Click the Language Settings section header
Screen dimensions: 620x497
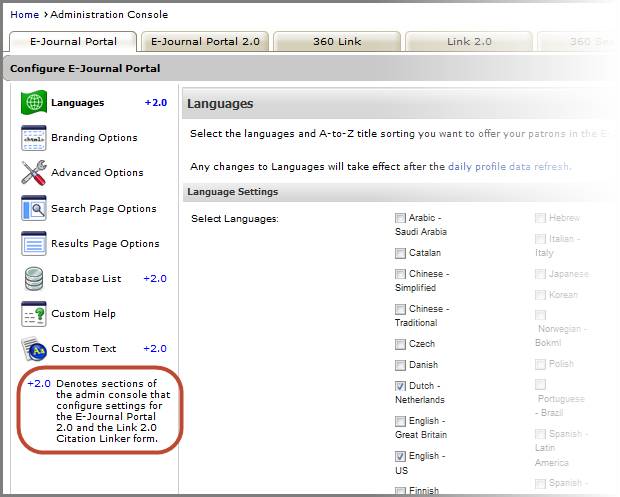point(232,192)
